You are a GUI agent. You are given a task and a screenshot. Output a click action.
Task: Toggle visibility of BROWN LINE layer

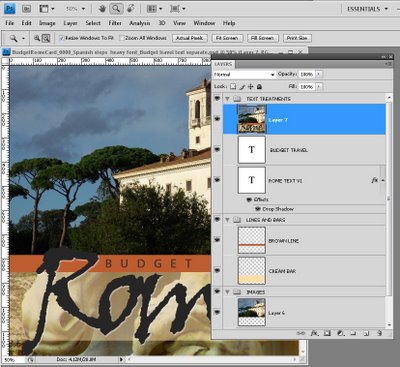coord(217,240)
